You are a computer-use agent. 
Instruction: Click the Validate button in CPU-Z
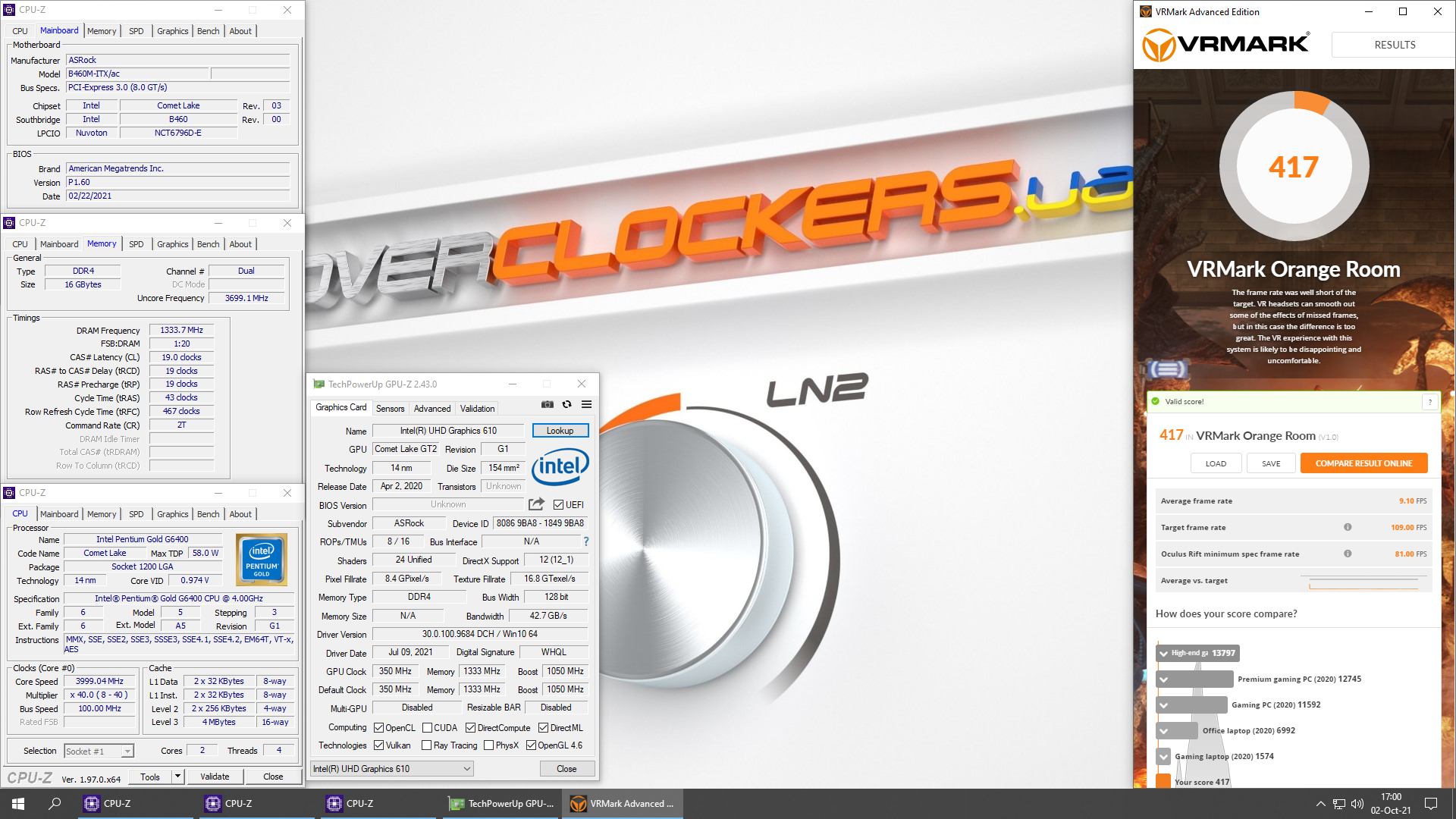coord(215,776)
